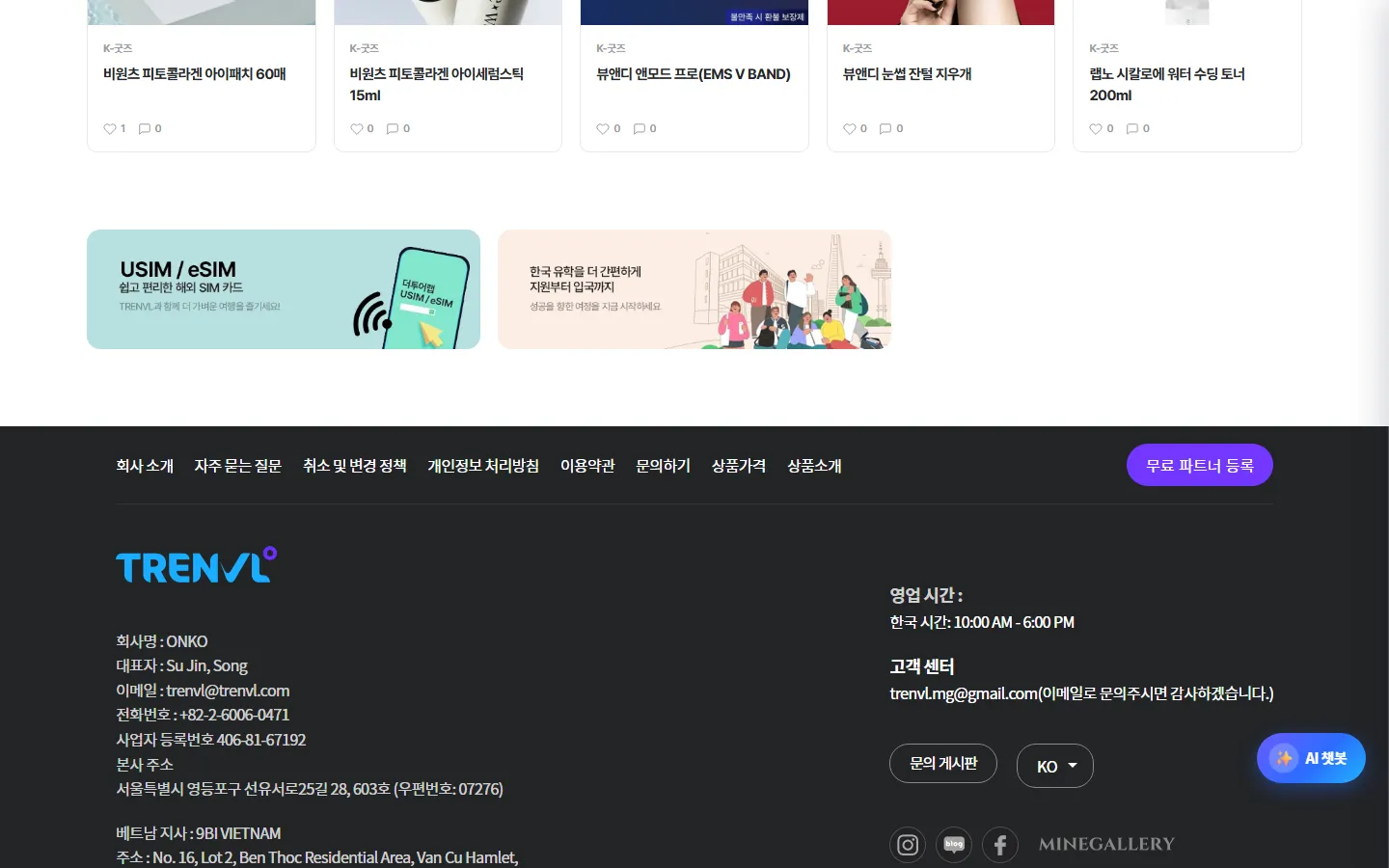Viewport: 1389px width, 868px height.
Task: Go to 자주 묻는 질문 page
Action: point(238,466)
